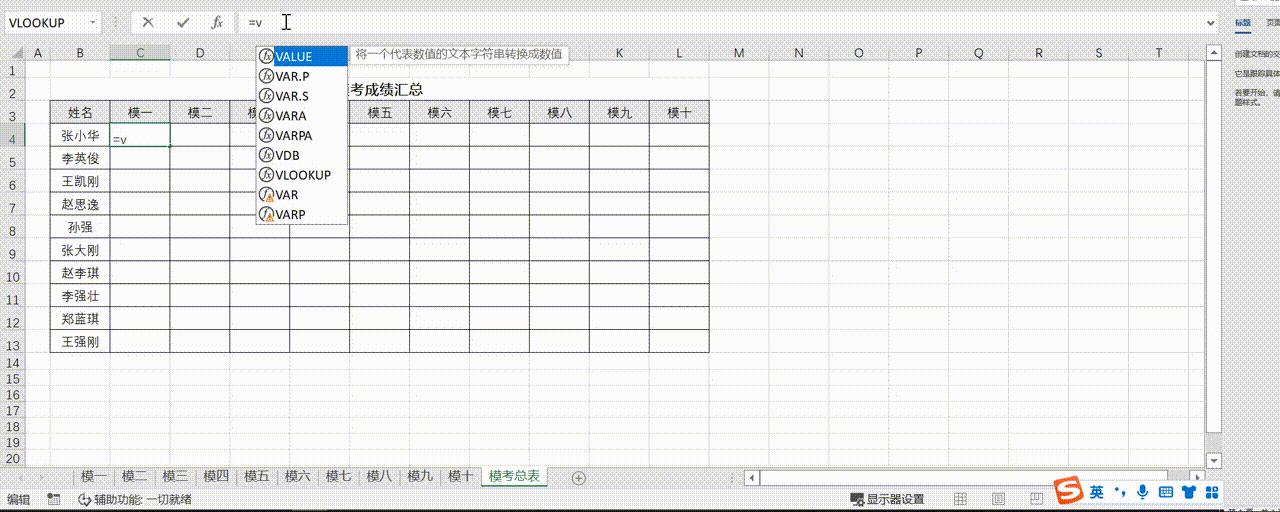Image resolution: width=1280 pixels, height=512 pixels.
Task: Click the warning fx icon beside VARP
Action: point(266,214)
